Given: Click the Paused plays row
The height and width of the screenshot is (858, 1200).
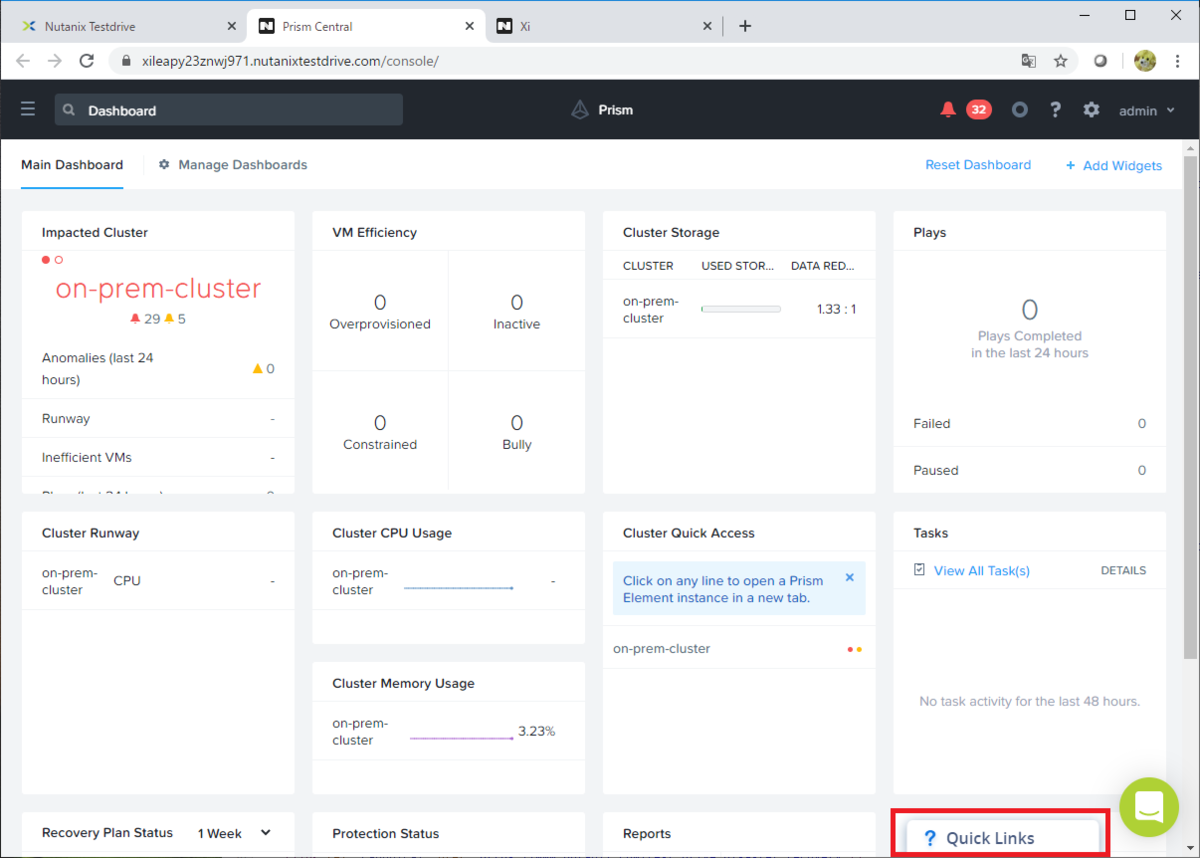Looking at the screenshot, I should (x=1029, y=470).
